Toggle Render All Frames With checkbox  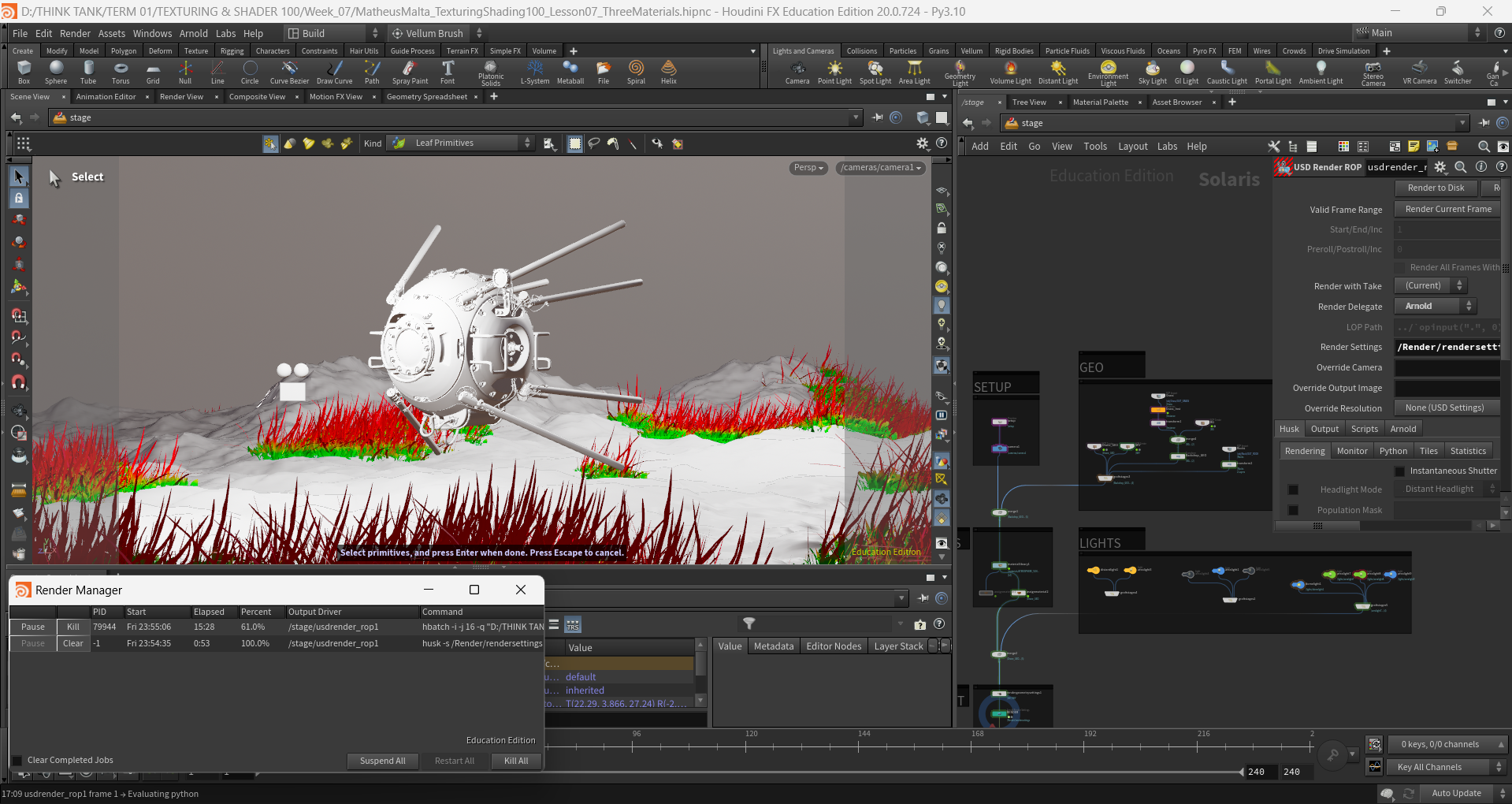point(1399,267)
